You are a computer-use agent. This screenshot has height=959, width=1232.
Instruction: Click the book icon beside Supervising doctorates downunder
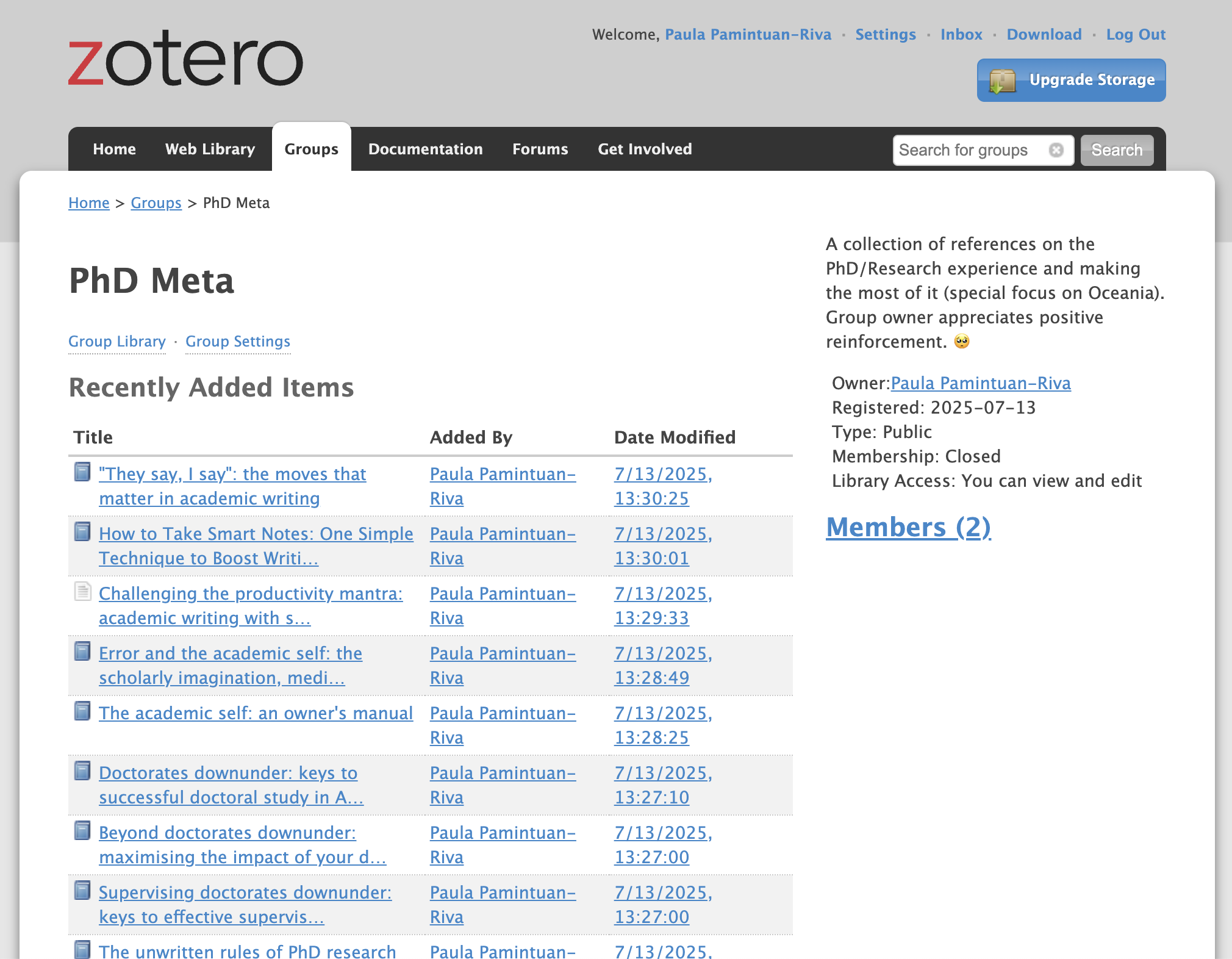coord(82,890)
